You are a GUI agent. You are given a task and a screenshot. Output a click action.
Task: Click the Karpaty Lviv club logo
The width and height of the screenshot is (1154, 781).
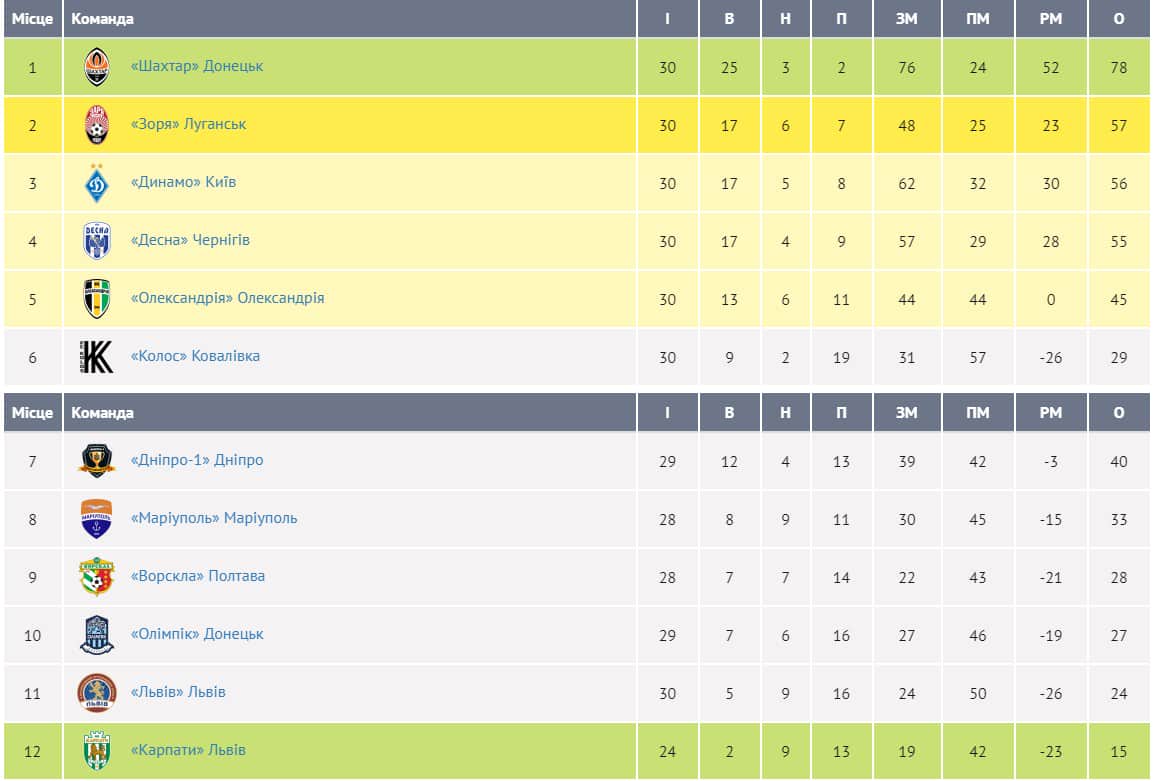(97, 751)
